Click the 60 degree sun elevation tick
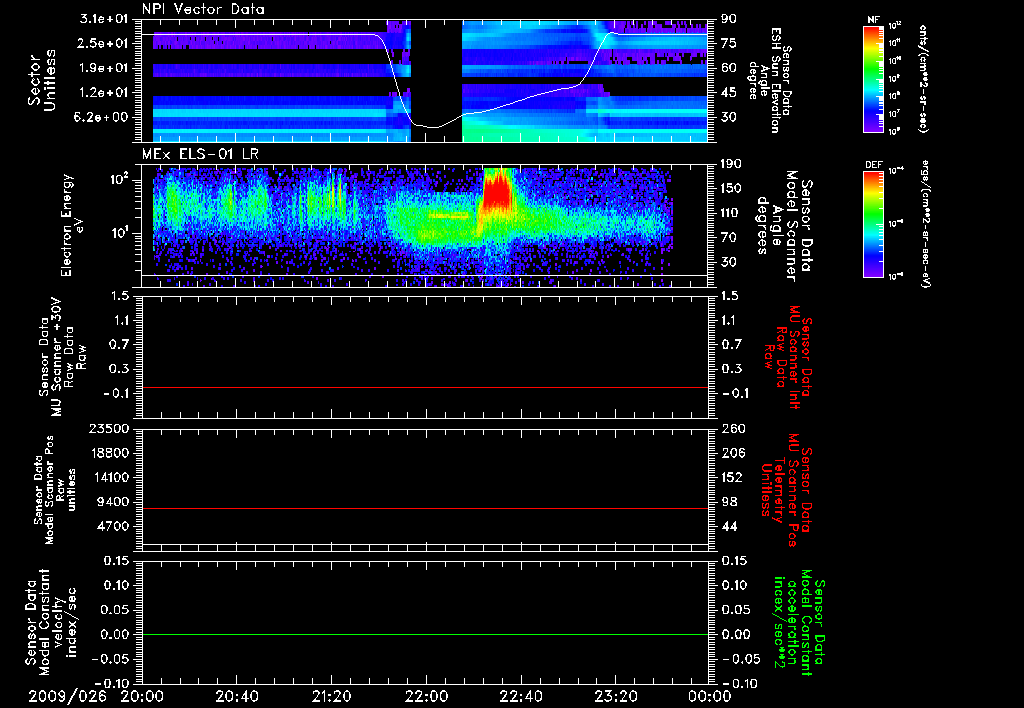 (x=729, y=68)
